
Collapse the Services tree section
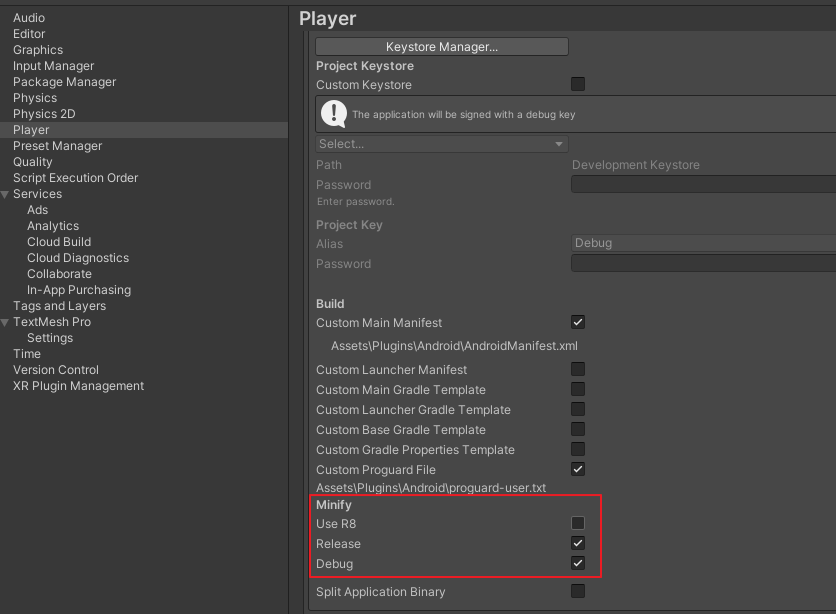[x=5, y=195]
